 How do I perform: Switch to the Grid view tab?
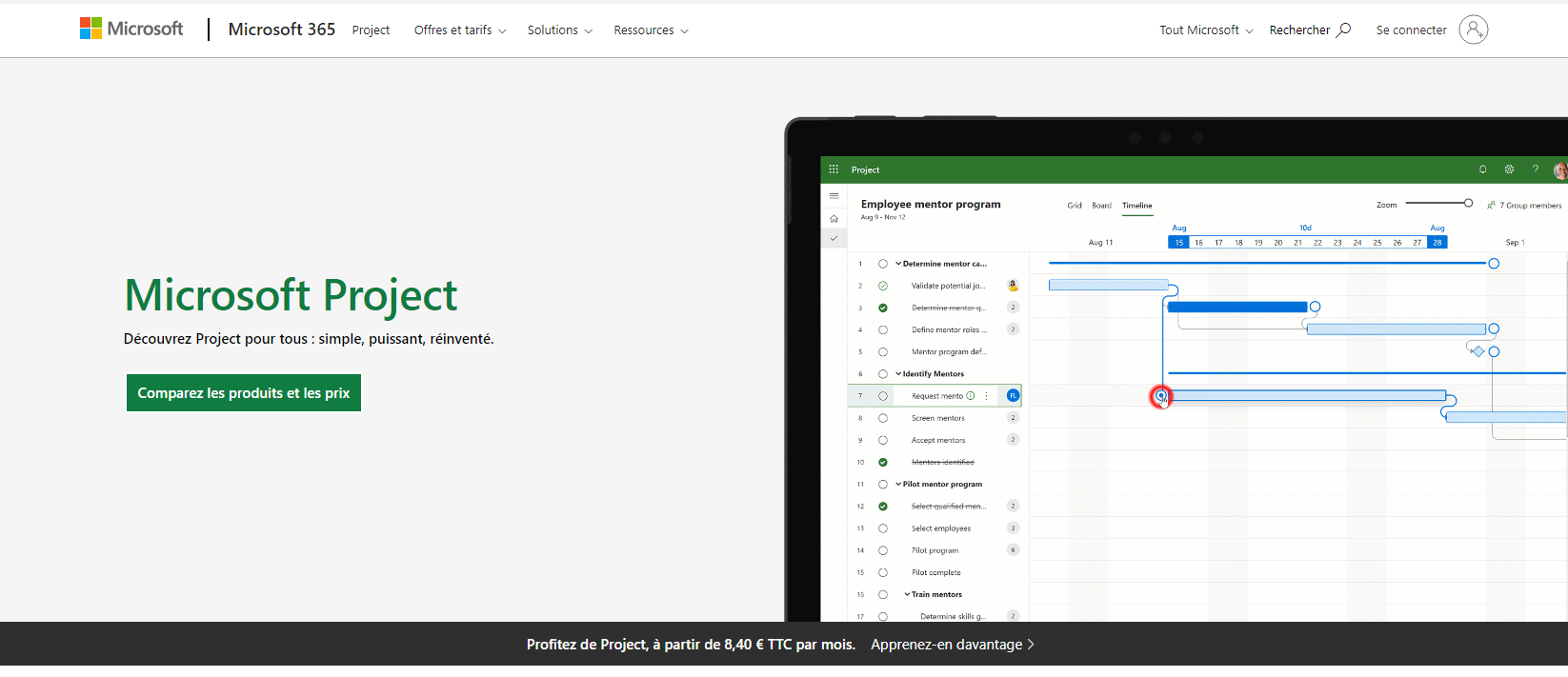pyautogui.click(x=1075, y=206)
